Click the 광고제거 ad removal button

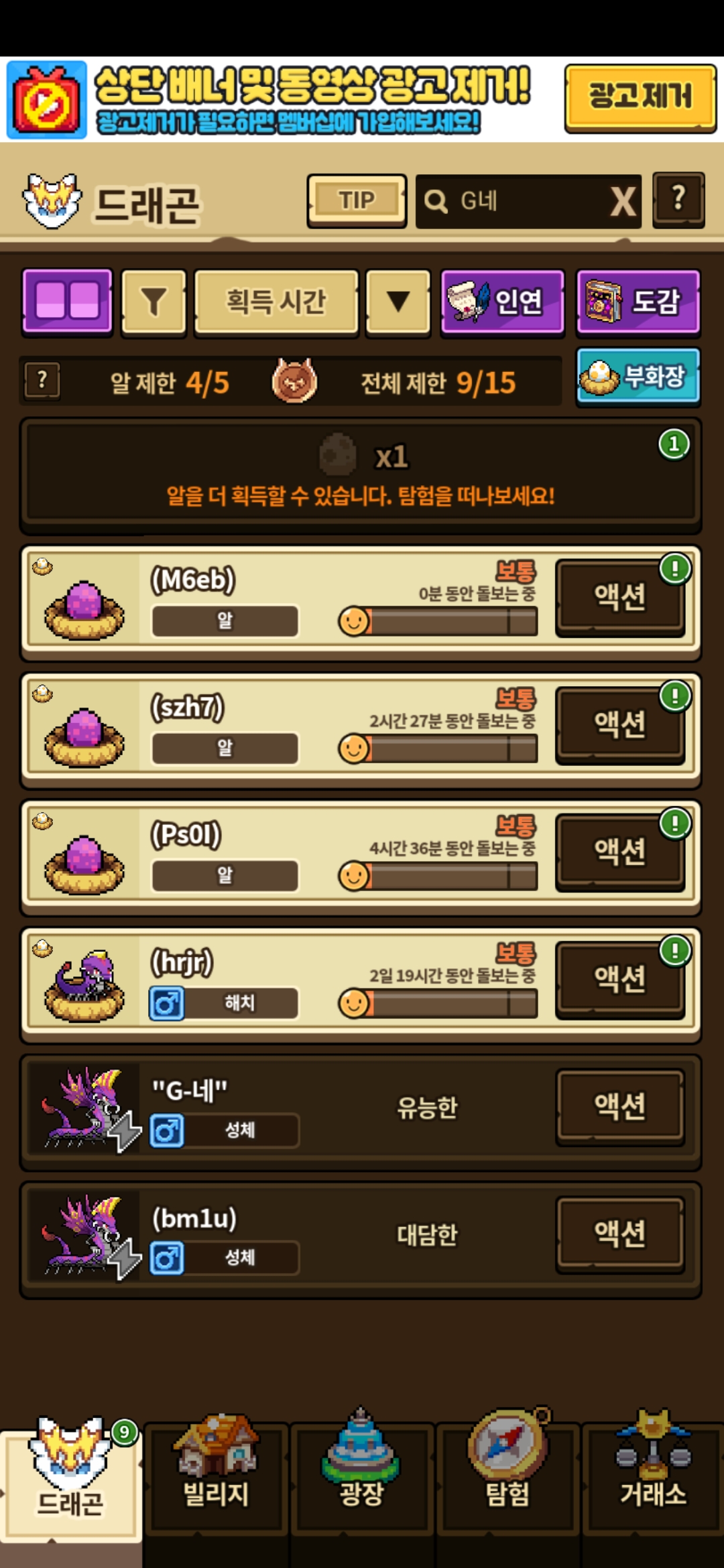click(640, 98)
